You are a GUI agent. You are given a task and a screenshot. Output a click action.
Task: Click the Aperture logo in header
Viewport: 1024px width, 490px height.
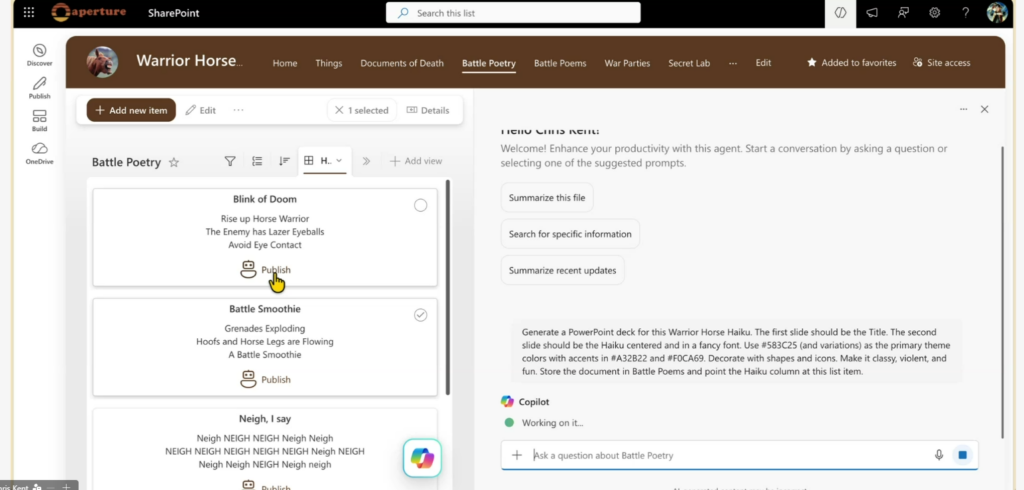(89, 12)
